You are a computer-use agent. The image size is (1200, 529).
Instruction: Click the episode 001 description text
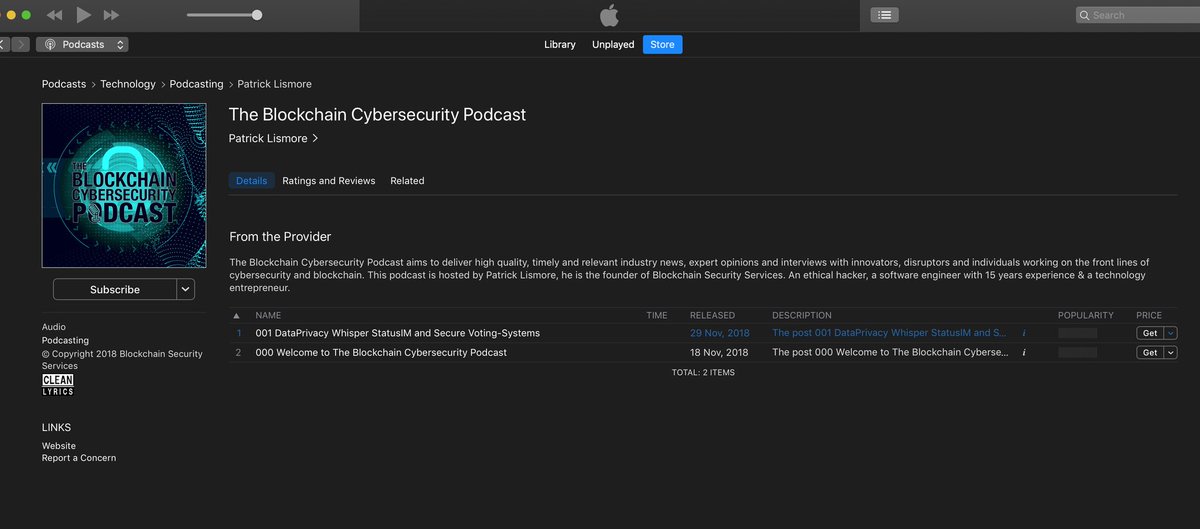(x=889, y=333)
